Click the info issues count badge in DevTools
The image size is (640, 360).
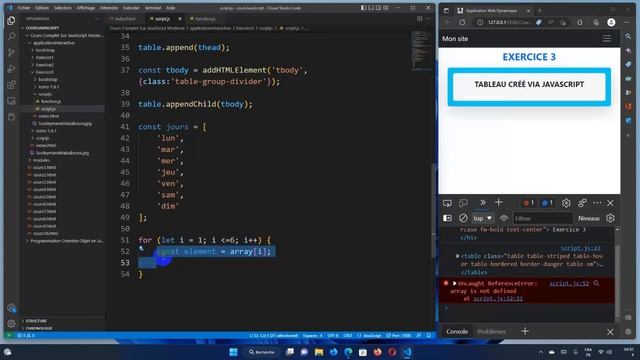(x=547, y=203)
